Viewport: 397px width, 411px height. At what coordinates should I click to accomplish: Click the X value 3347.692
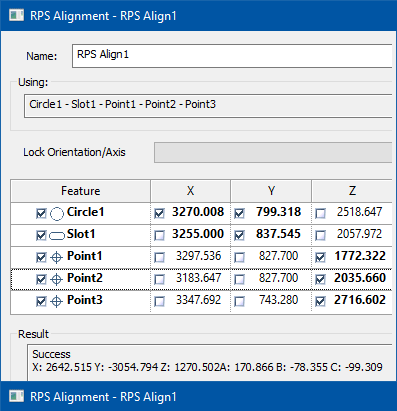[x=199, y=300]
